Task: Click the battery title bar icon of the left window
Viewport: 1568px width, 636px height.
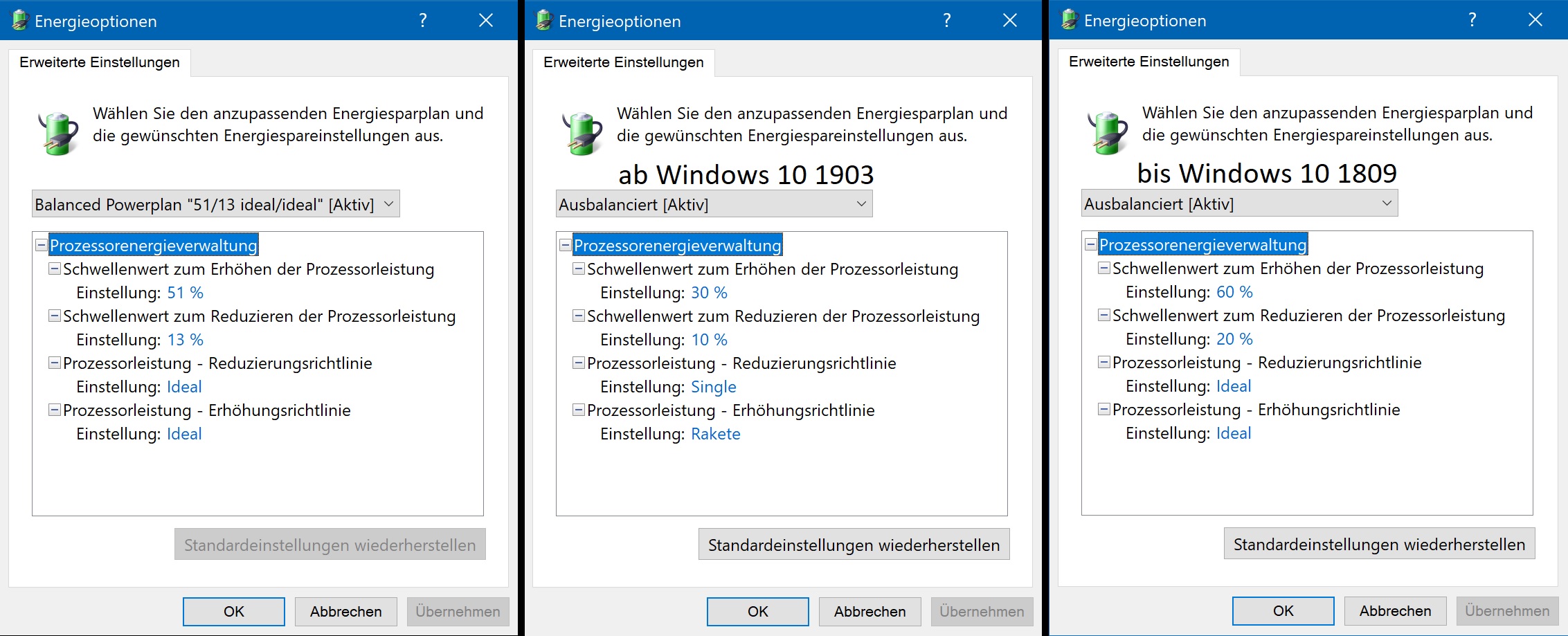Action: pyautogui.click(x=19, y=20)
